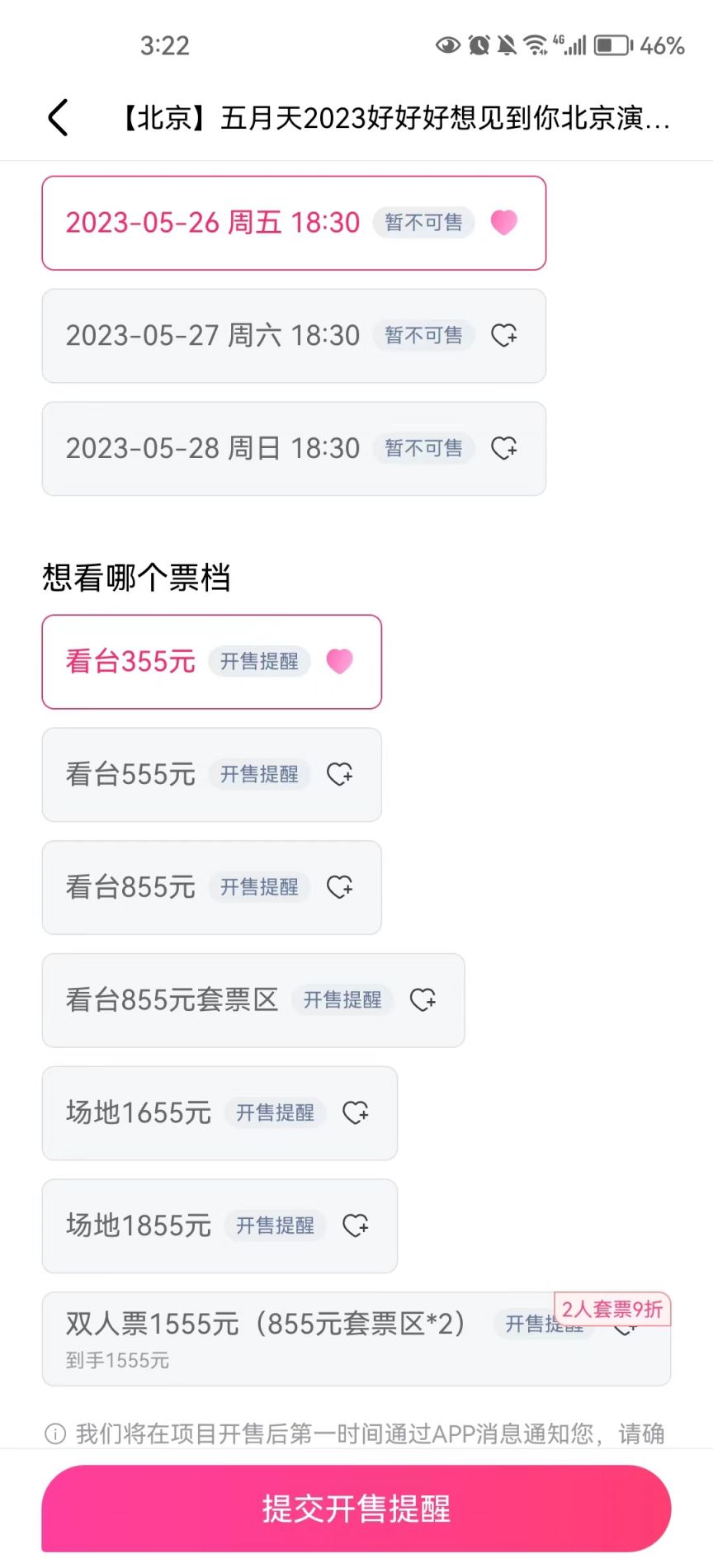Image resolution: width=713 pixels, height=1568 pixels.
Task: Select the 2023-05-28 周日 18:30 session
Action: click(x=213, y=449)
